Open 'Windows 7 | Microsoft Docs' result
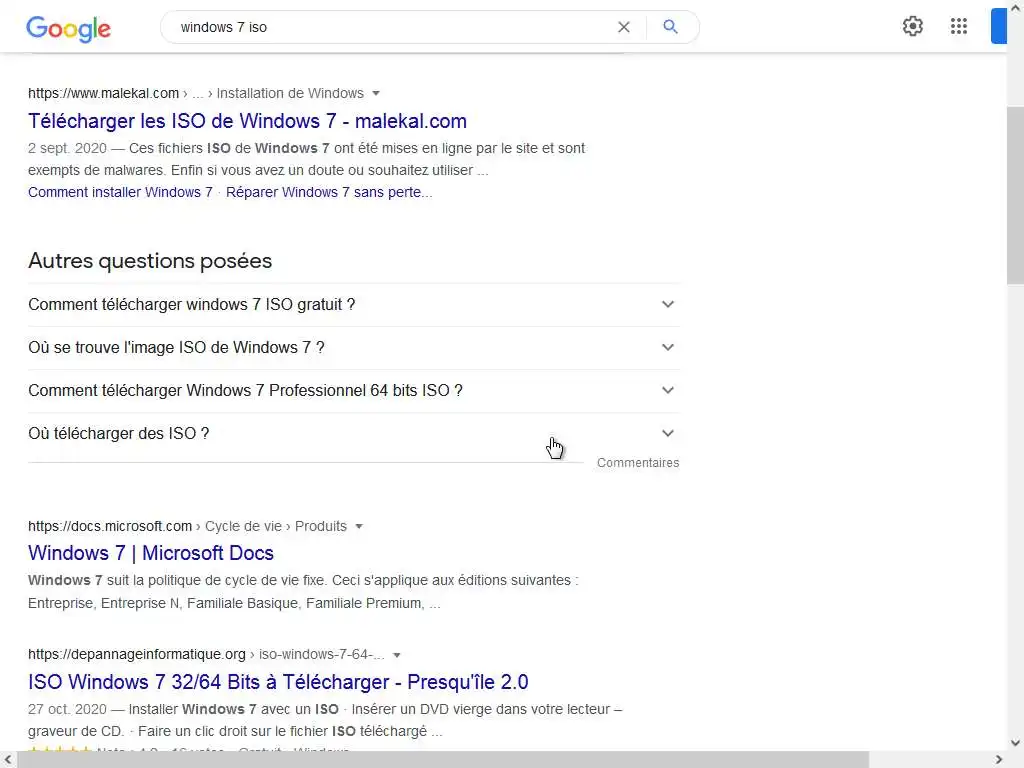The height and width of the screenshot is (768, 1024). click(151, 553)
